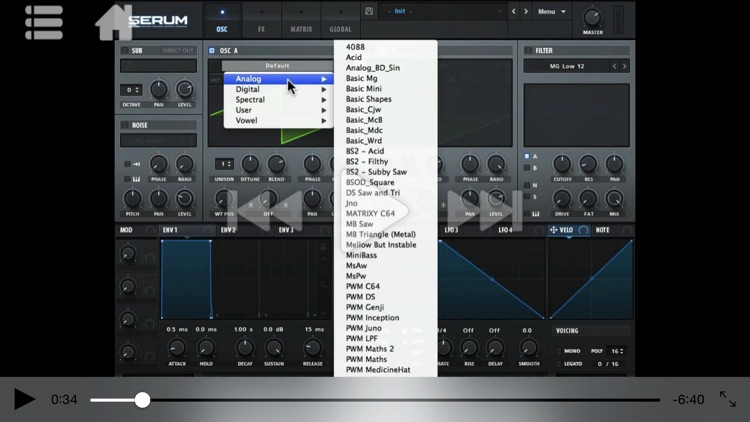Open the Menu dropdown
The height and width of the screenshot is (422, 750).
pos(551,11)
